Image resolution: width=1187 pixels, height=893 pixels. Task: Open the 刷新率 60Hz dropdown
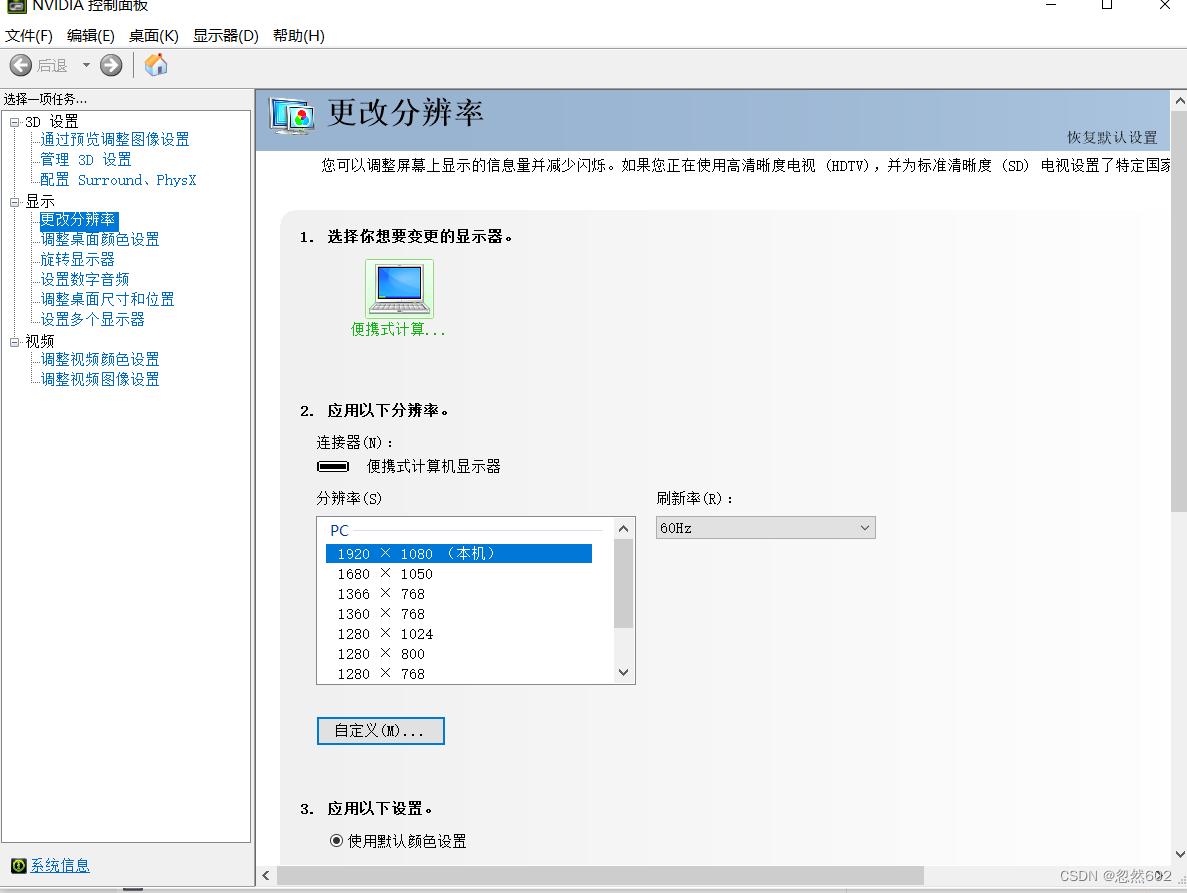pyautogui.click(x=765, y=528)
